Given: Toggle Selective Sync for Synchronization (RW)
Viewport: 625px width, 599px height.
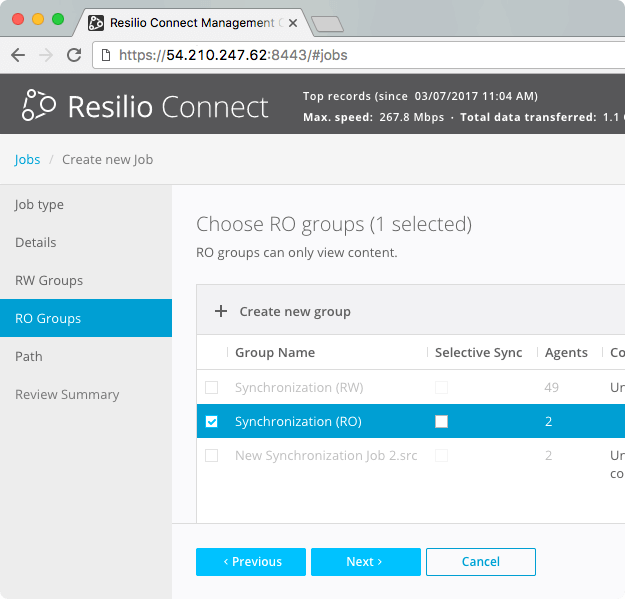Looking at the screenshot, I should coord(441,387).
